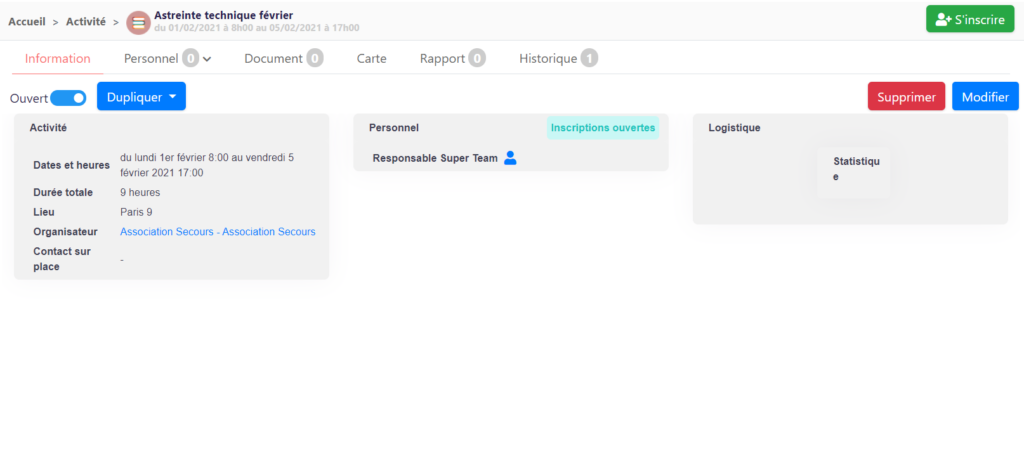Click the Historique count badge

point(589,59)
